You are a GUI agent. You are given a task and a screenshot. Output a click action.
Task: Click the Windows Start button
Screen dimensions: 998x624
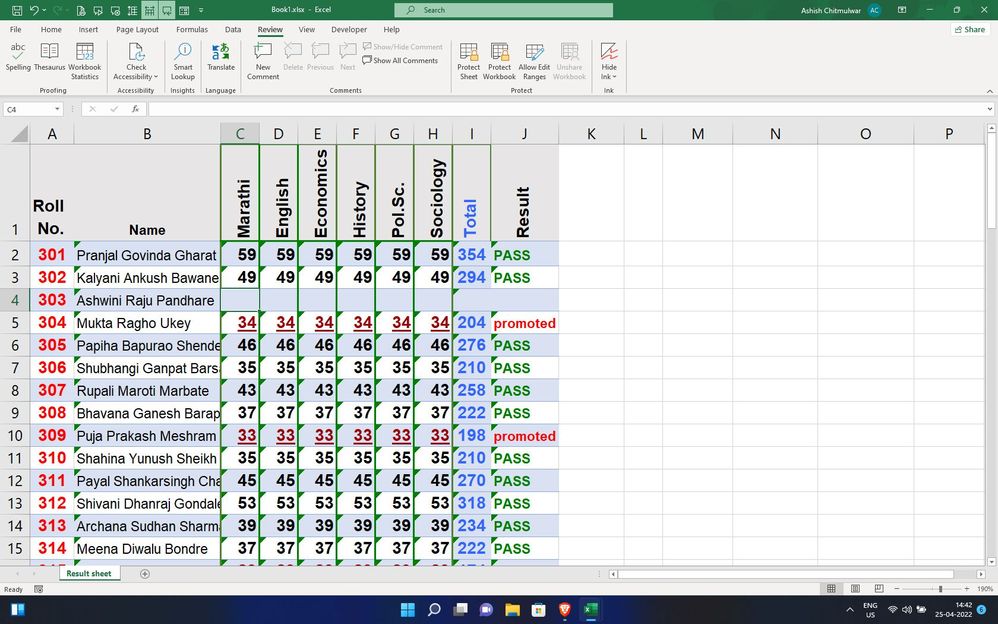[x=407, y=609]
